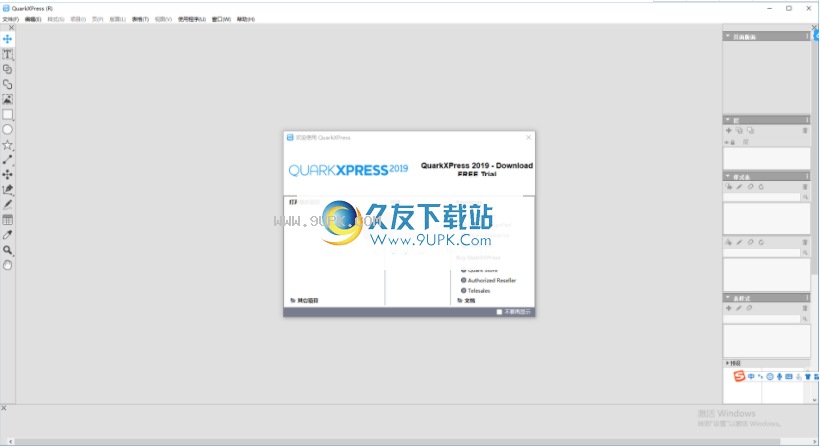The image size is (820, 447).
Task: Delete table style with trash icon
Action: tap(805, 308)
